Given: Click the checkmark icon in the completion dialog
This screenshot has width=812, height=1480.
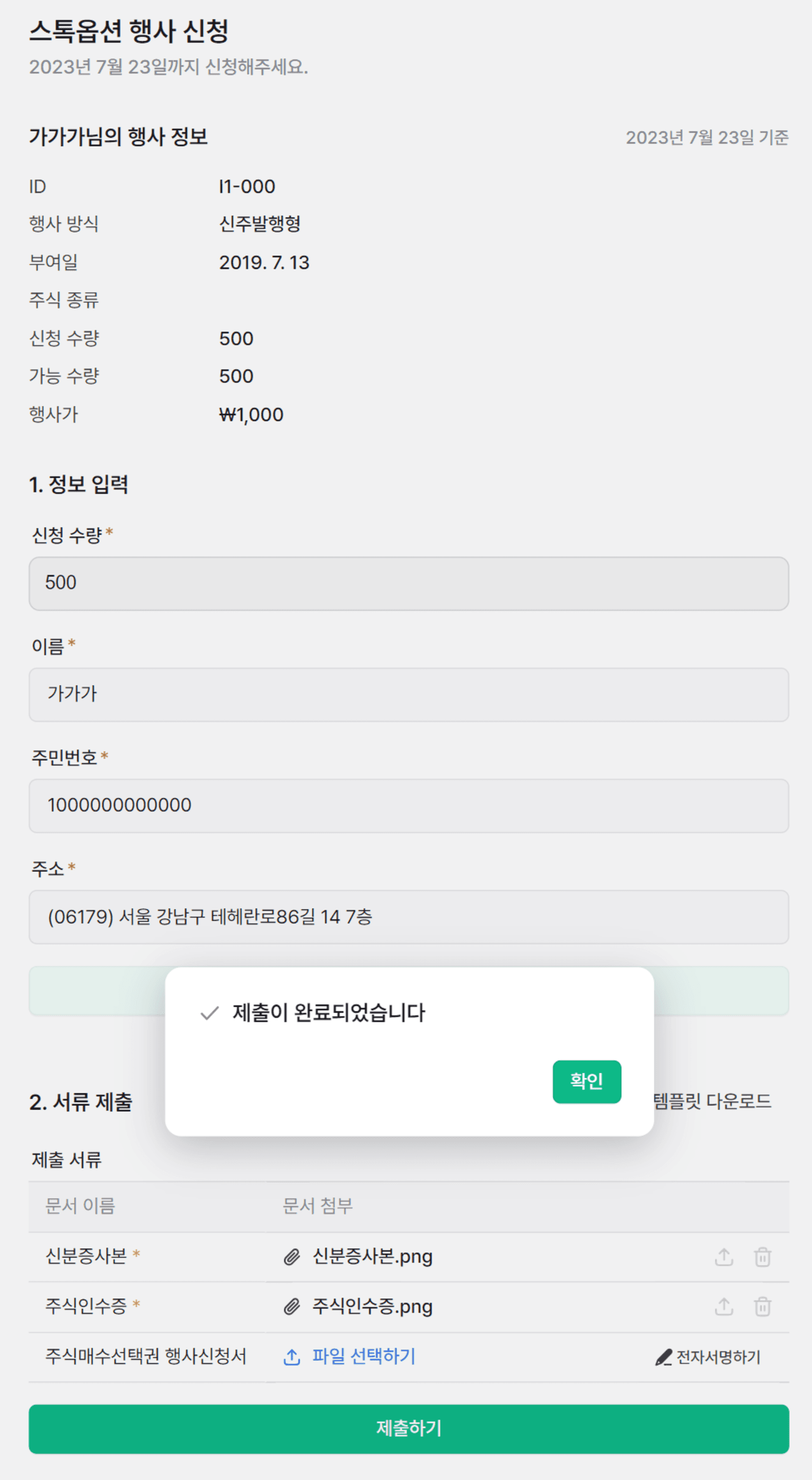Looking at the screenshot, I should click(x=210, y=1013).
